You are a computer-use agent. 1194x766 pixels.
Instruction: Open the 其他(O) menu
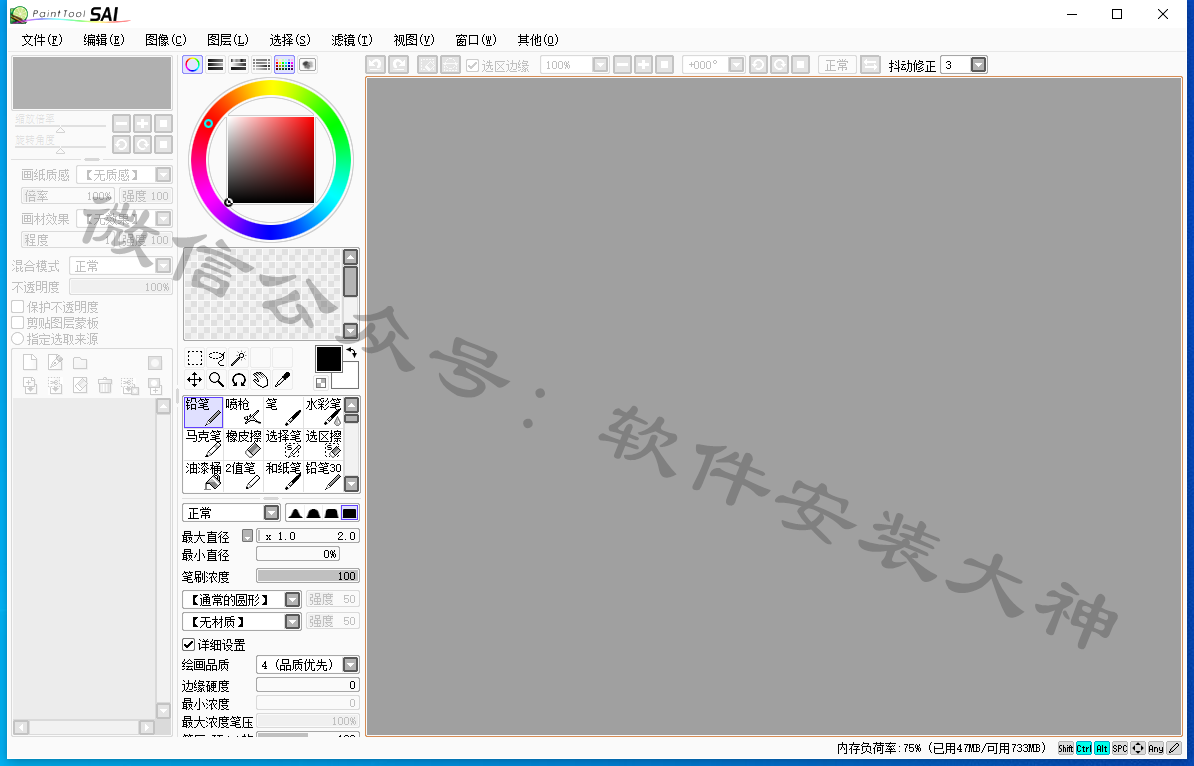538,40
